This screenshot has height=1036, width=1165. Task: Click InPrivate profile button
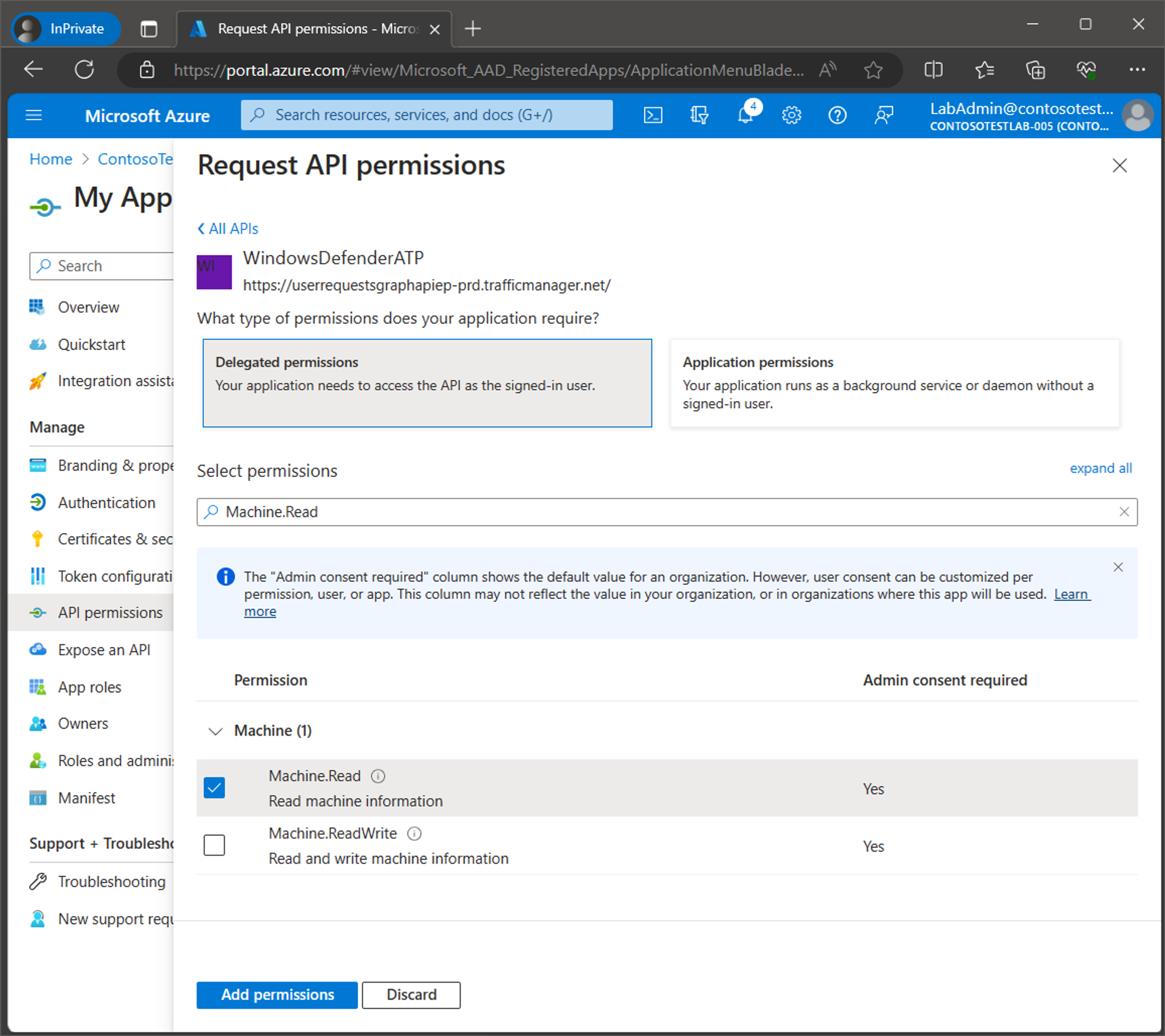[x=66, y=29]
